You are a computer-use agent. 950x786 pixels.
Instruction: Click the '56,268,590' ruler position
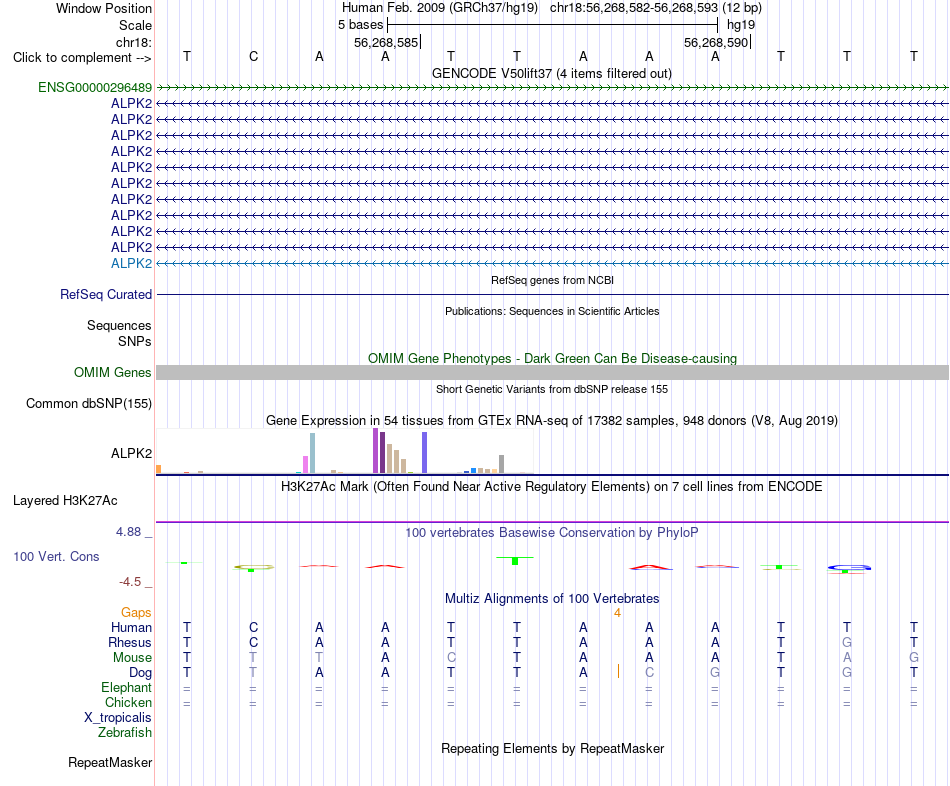716,42
